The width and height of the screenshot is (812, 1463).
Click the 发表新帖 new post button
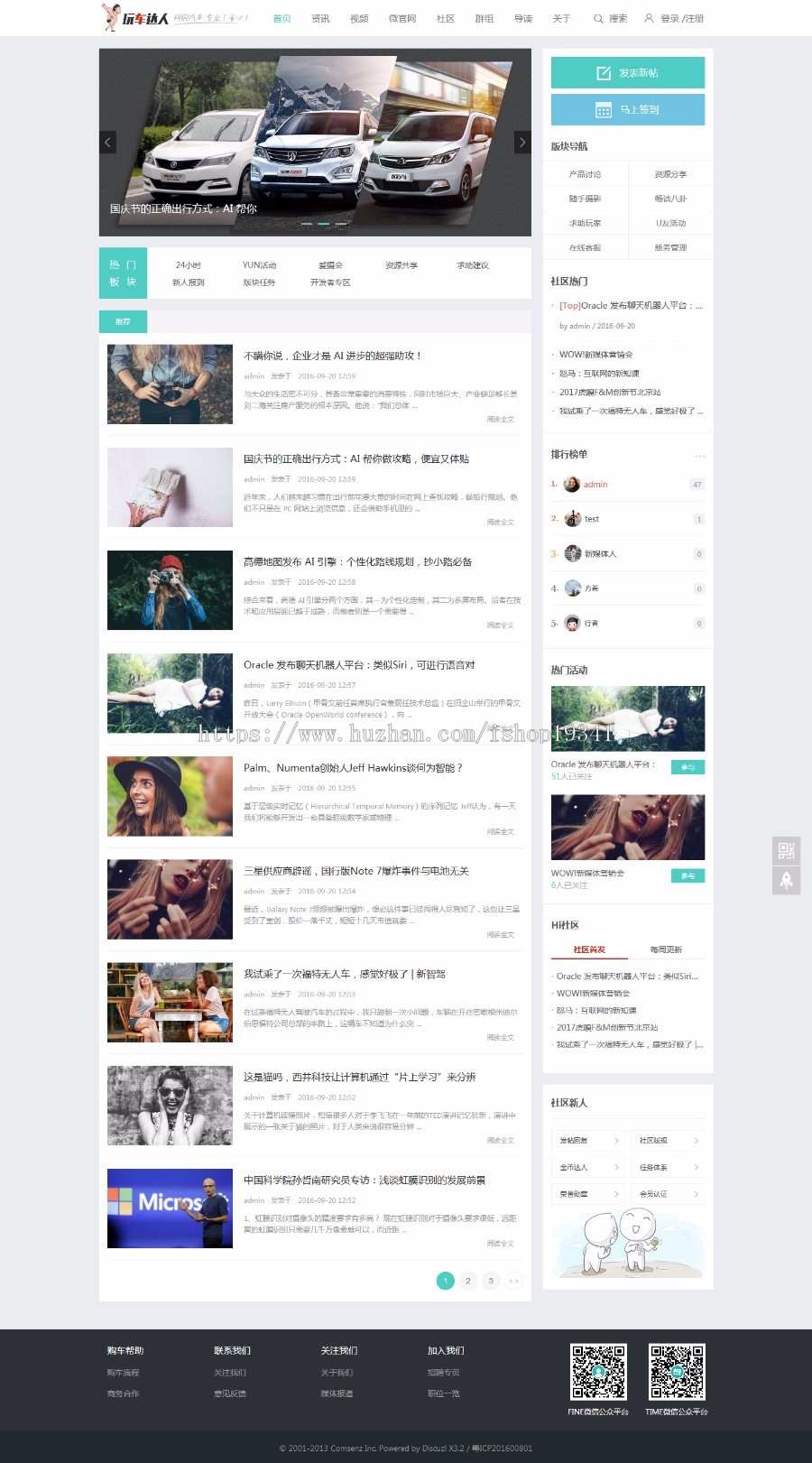point(628,73)
